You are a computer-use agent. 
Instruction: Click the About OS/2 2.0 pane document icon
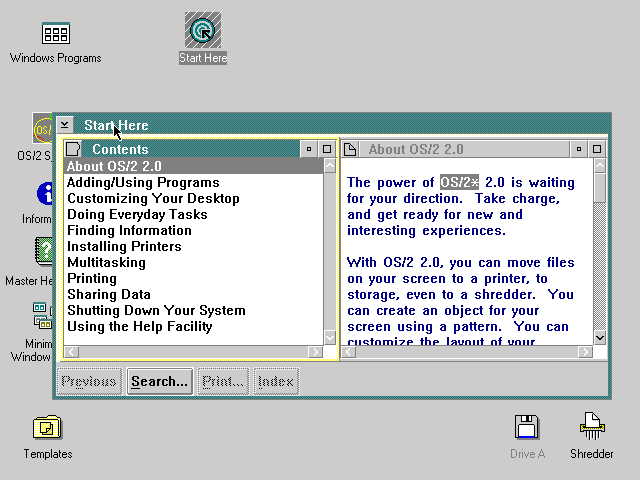pos(350,149)
